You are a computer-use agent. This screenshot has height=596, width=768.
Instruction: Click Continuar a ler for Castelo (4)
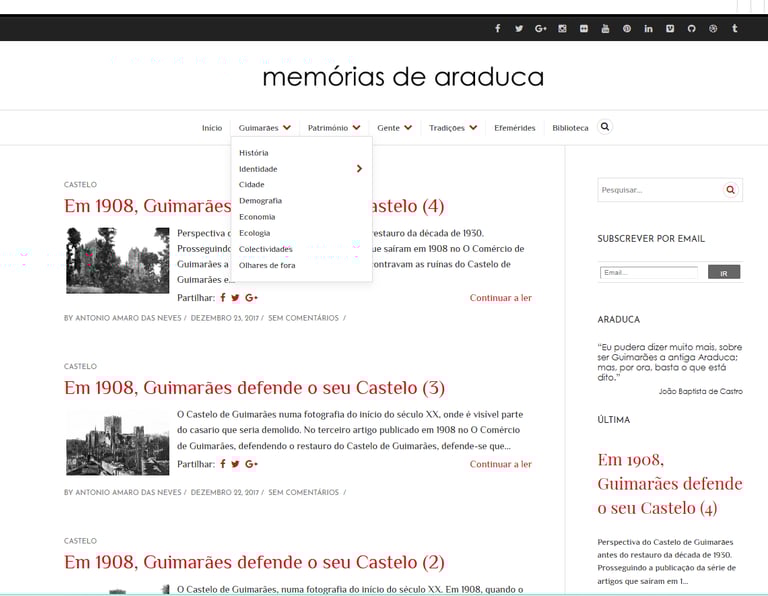(x=501, y=298)
